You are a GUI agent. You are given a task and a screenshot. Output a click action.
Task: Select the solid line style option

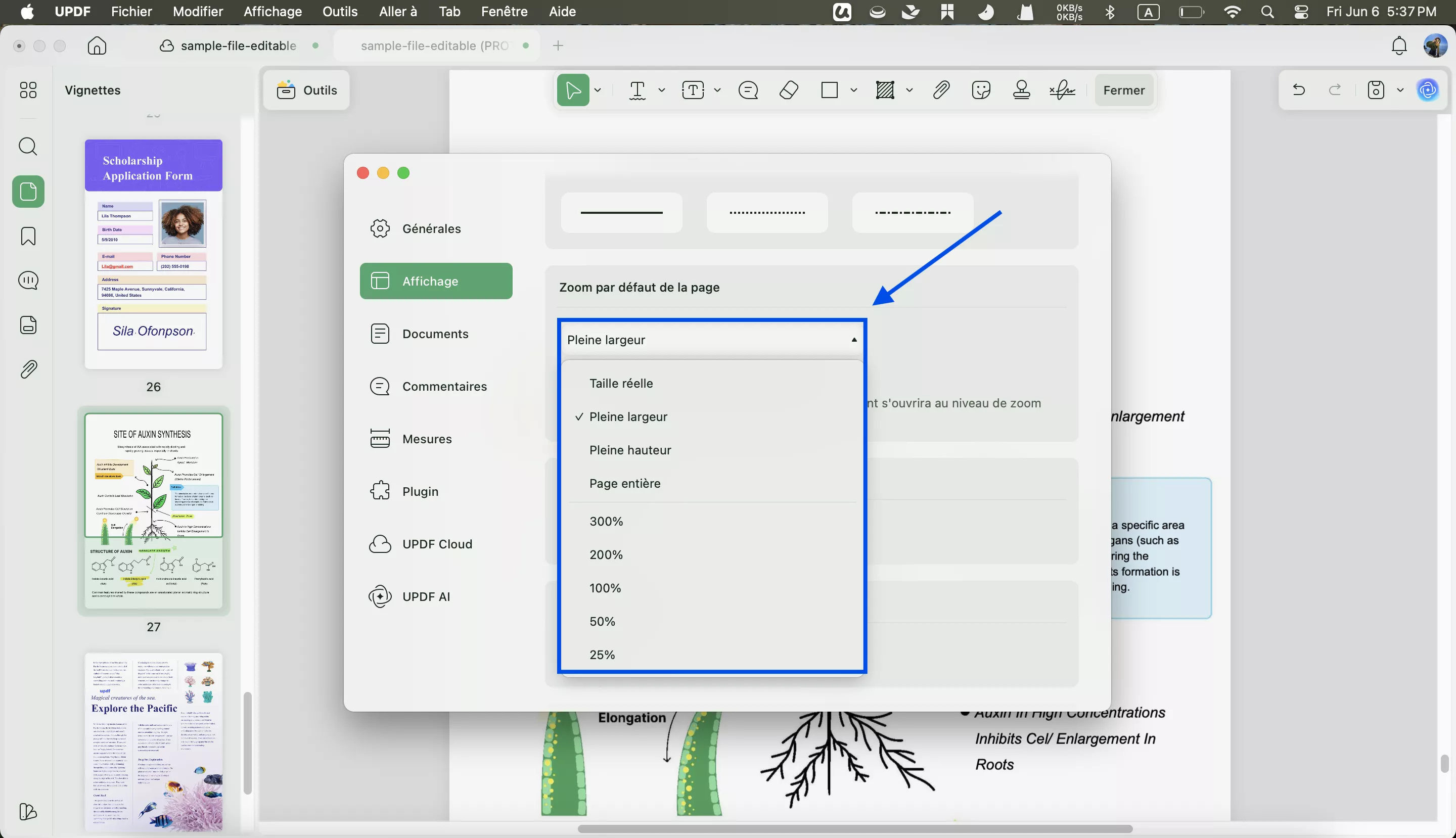621,213
